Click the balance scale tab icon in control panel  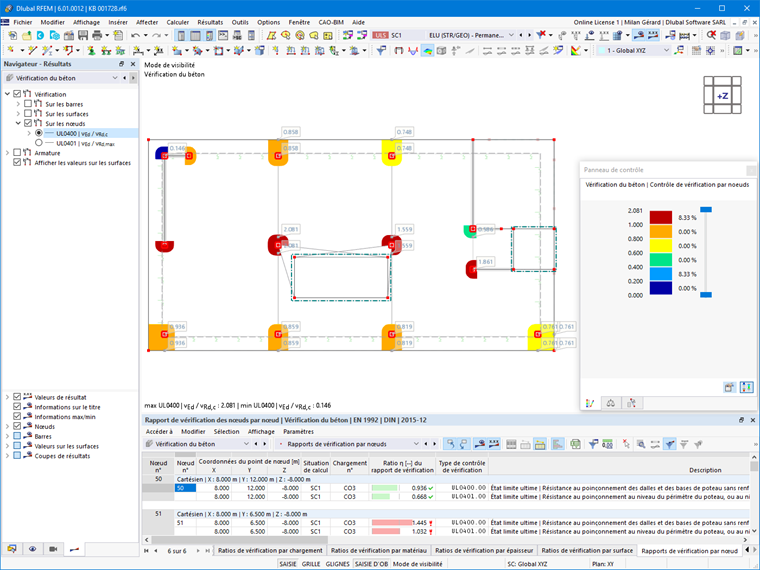coord(611,403)
